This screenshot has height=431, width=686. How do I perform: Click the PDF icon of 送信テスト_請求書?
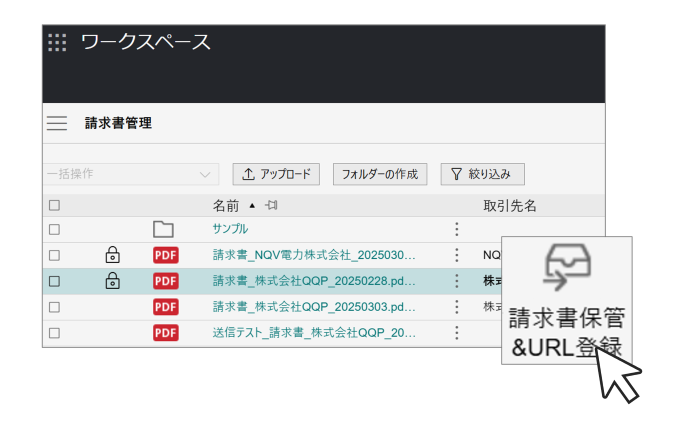click(166, 333)
